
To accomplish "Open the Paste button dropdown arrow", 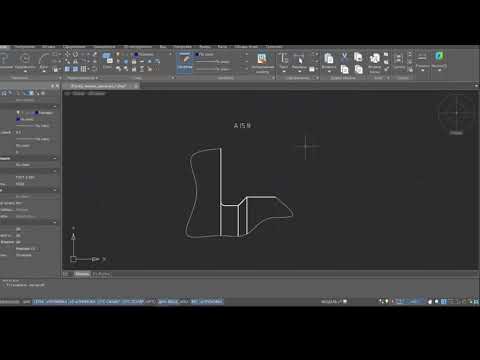I will coord(329,71).
